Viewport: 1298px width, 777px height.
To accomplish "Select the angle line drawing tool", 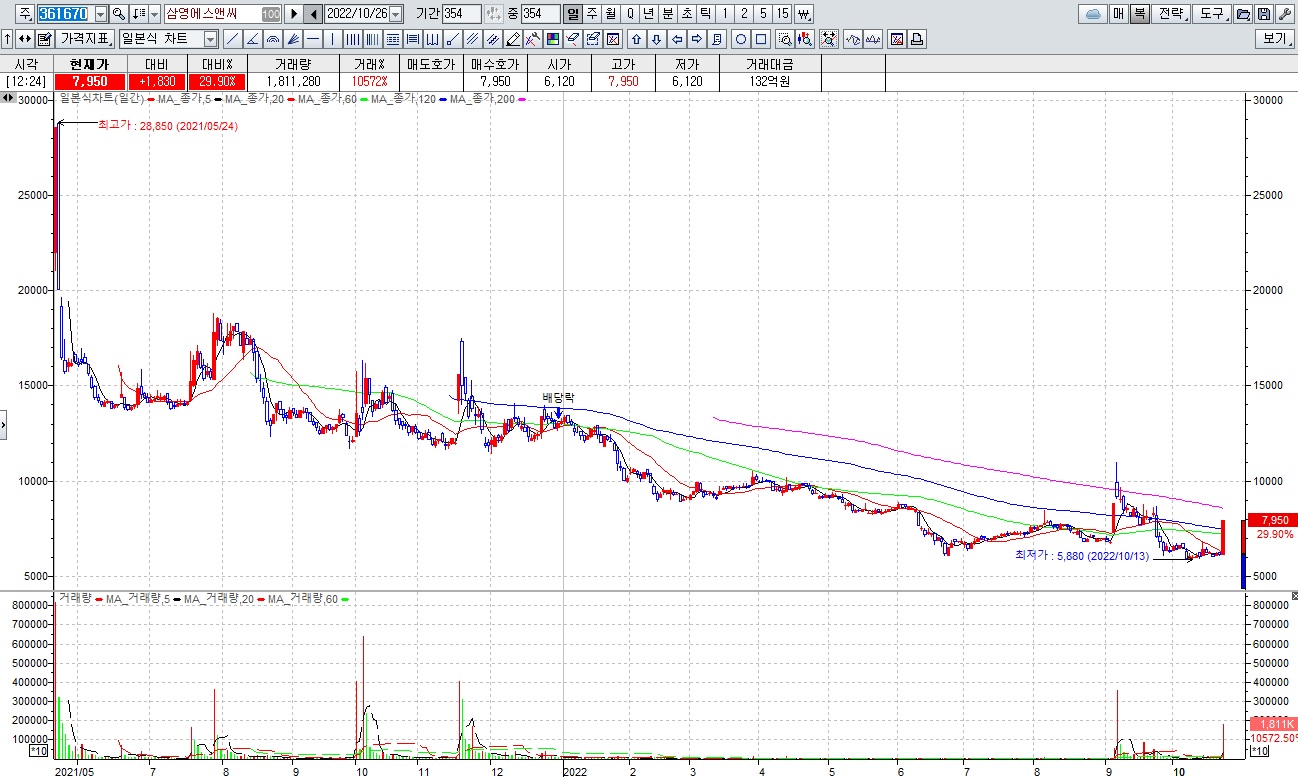I will tap(252, 39).
